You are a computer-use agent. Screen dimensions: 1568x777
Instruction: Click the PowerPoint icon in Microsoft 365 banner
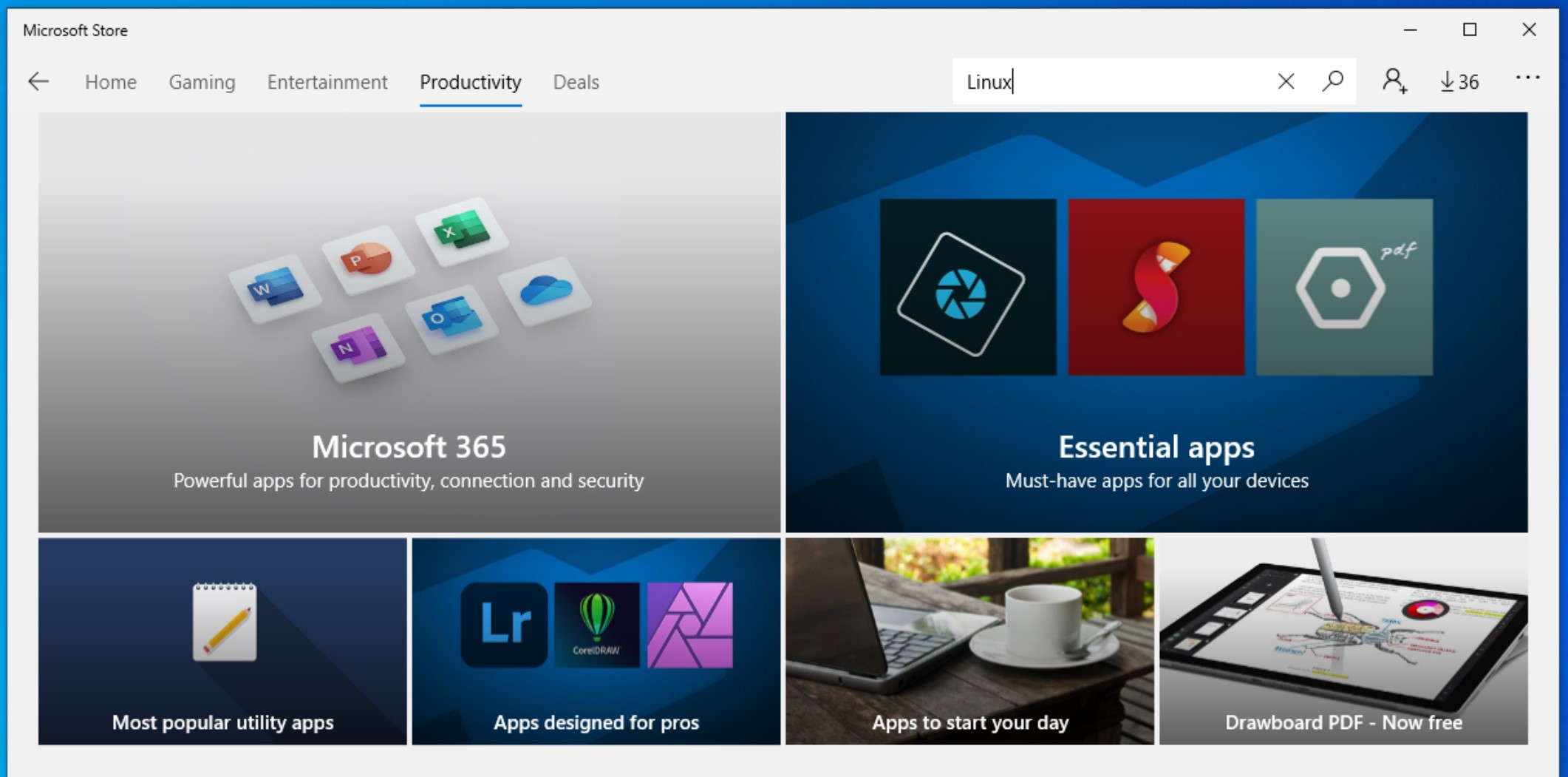367,259
